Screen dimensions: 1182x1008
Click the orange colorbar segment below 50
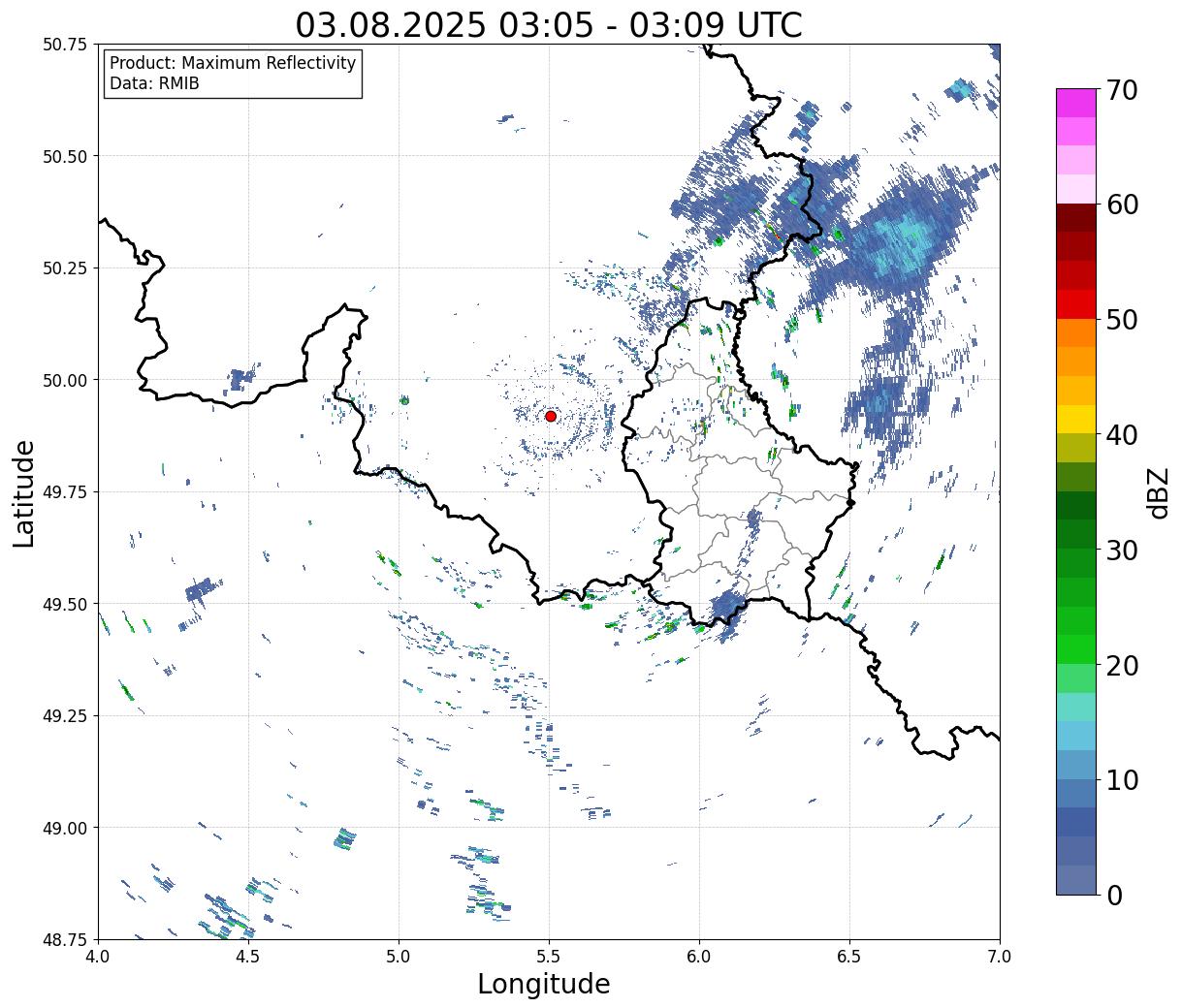pyautogui.click(x=1076, y=332)
